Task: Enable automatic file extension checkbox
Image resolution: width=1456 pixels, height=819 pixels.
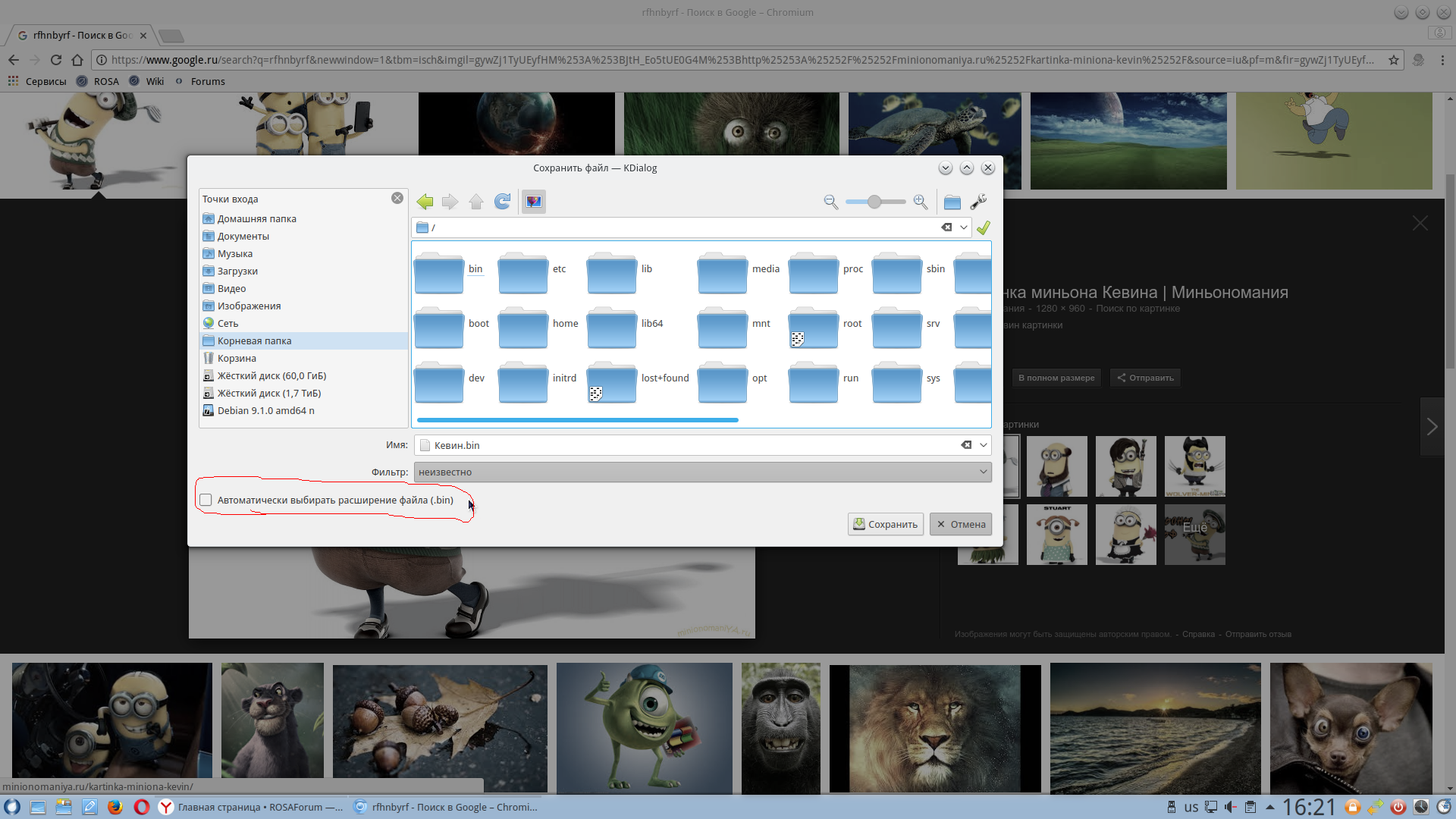Action: pyautogui.click(x=206, y=500)
